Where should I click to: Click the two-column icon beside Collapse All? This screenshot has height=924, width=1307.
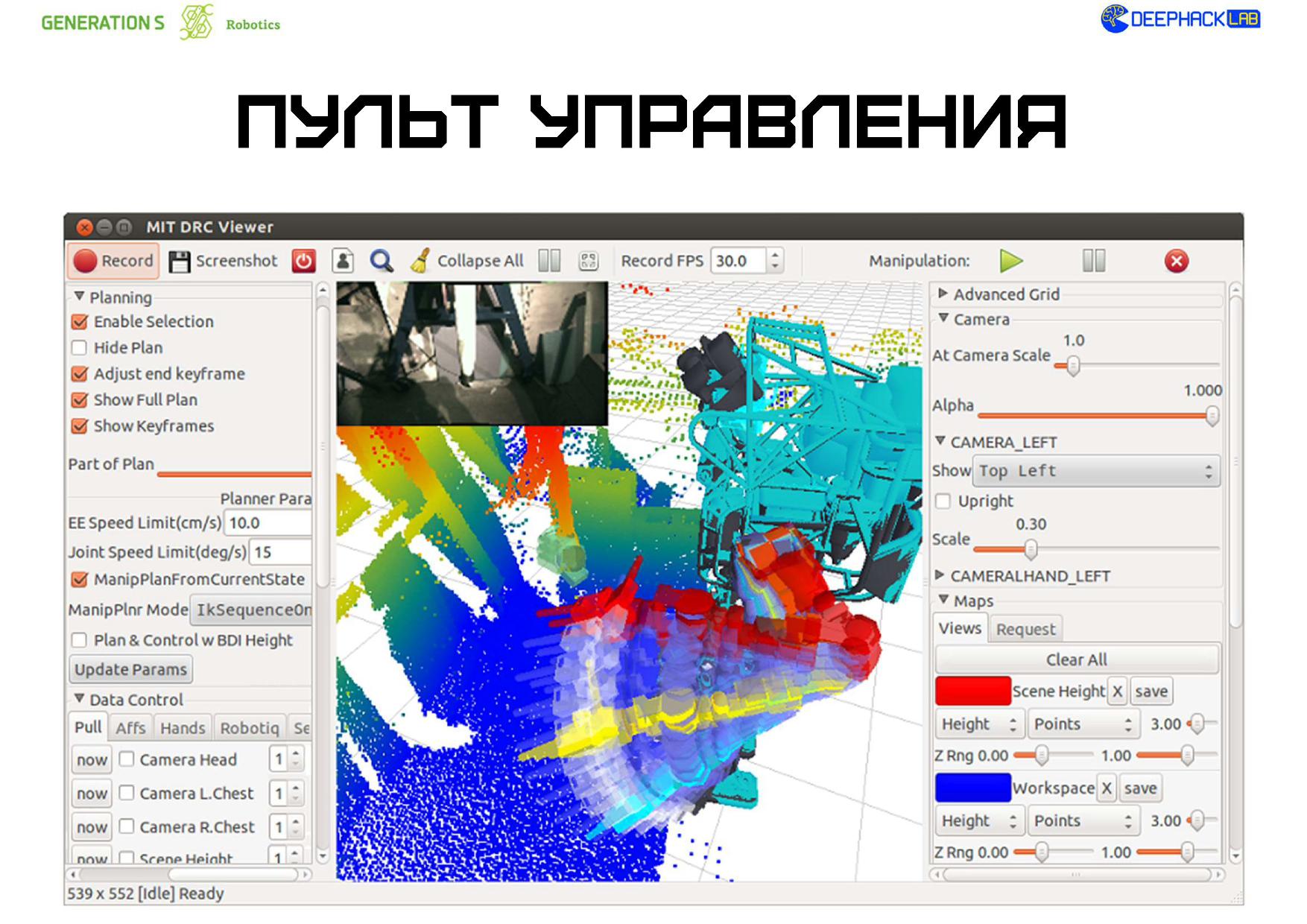click(x=549, y=261)
